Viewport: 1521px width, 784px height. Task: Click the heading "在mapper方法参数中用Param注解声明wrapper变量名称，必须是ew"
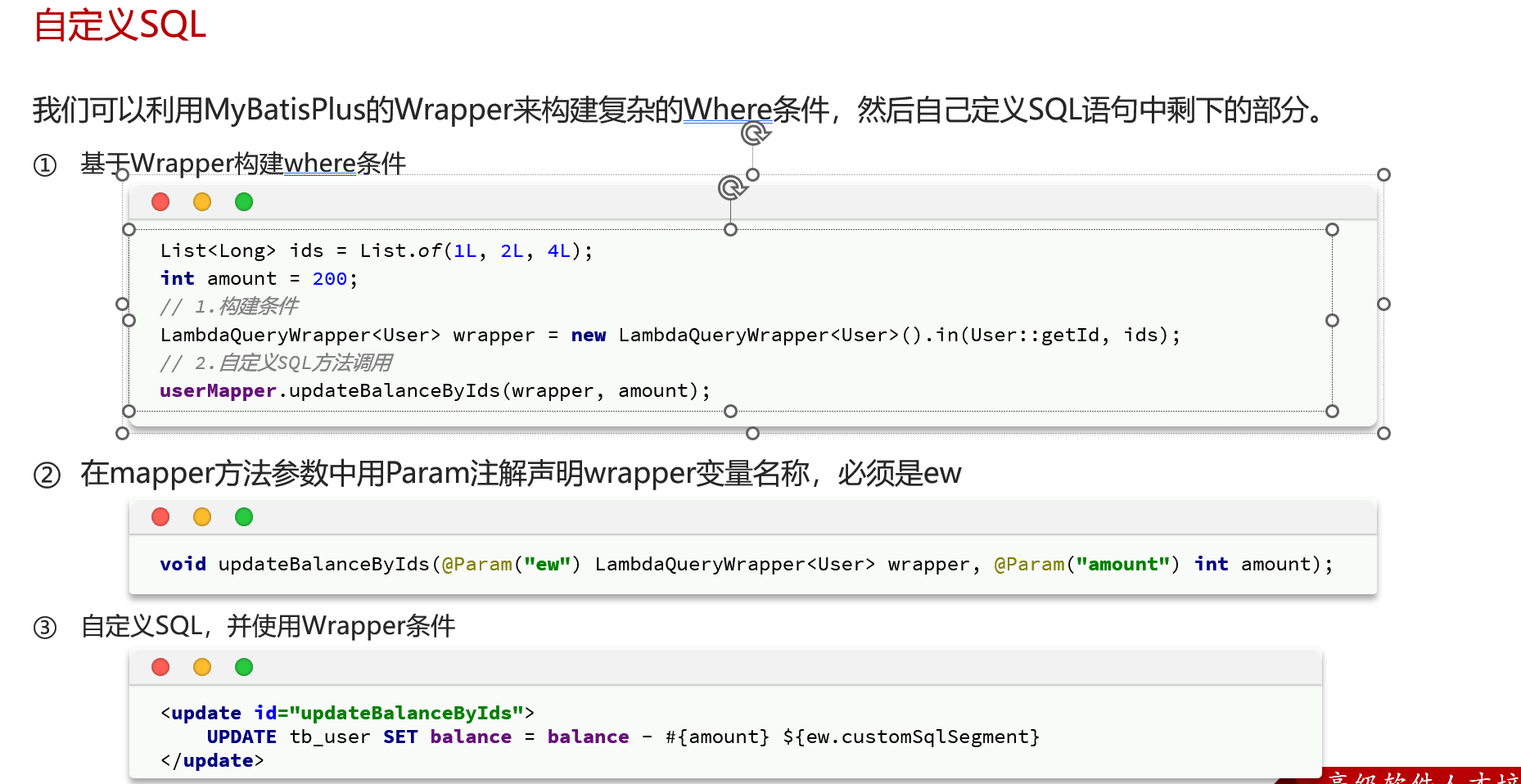[521, 473]
